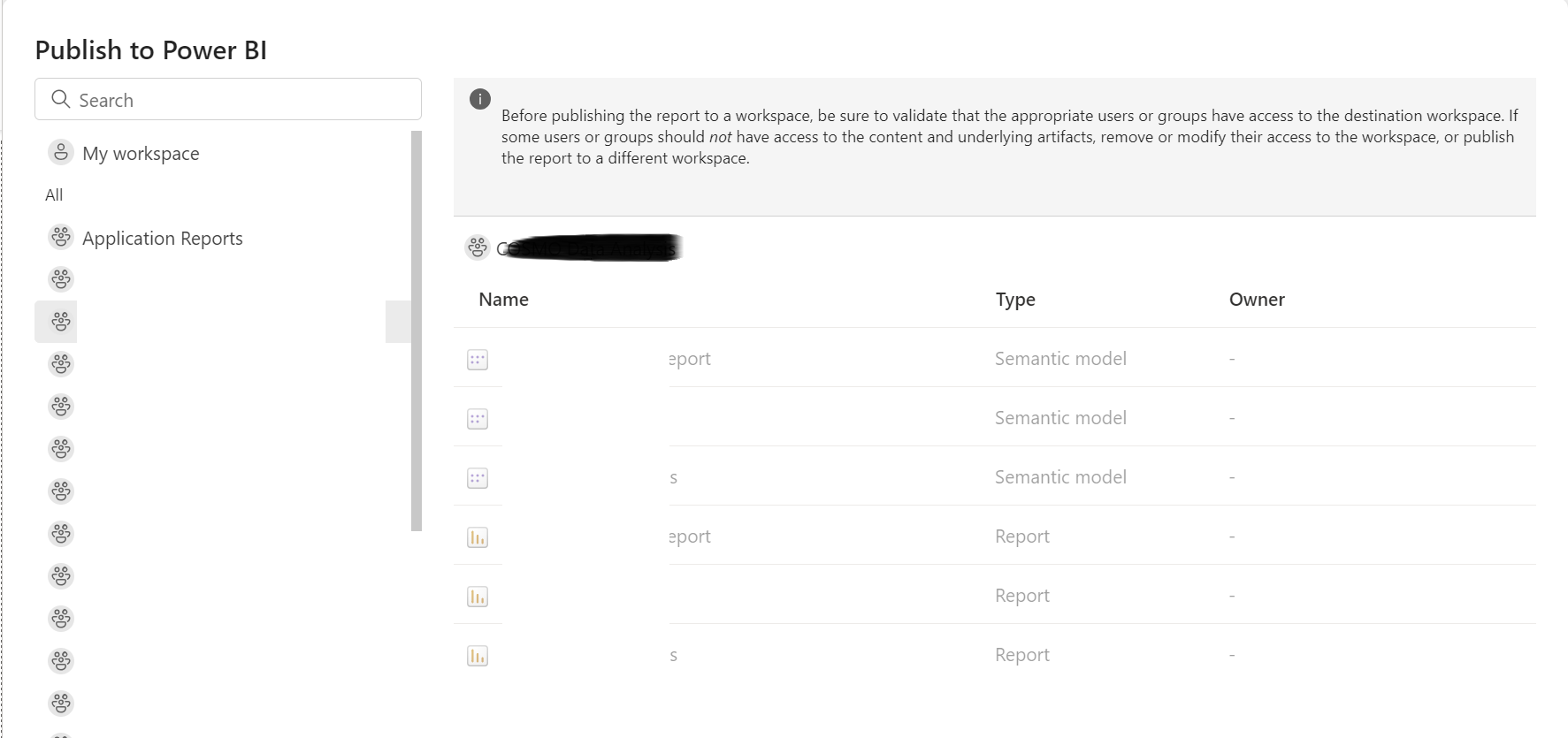The height and width of the screenshot is (738, 1568).
Task: Click 'Report' type in the 'eport' row
Action: tap(1022, 536)
